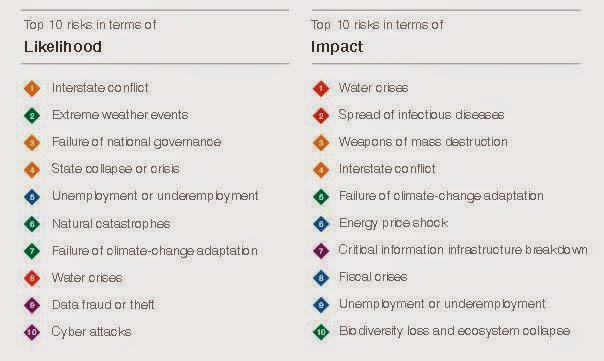Click the red diamond number 2 beside infectious diseases
Viewport: 604px width, 361px height.
point(321,116)
